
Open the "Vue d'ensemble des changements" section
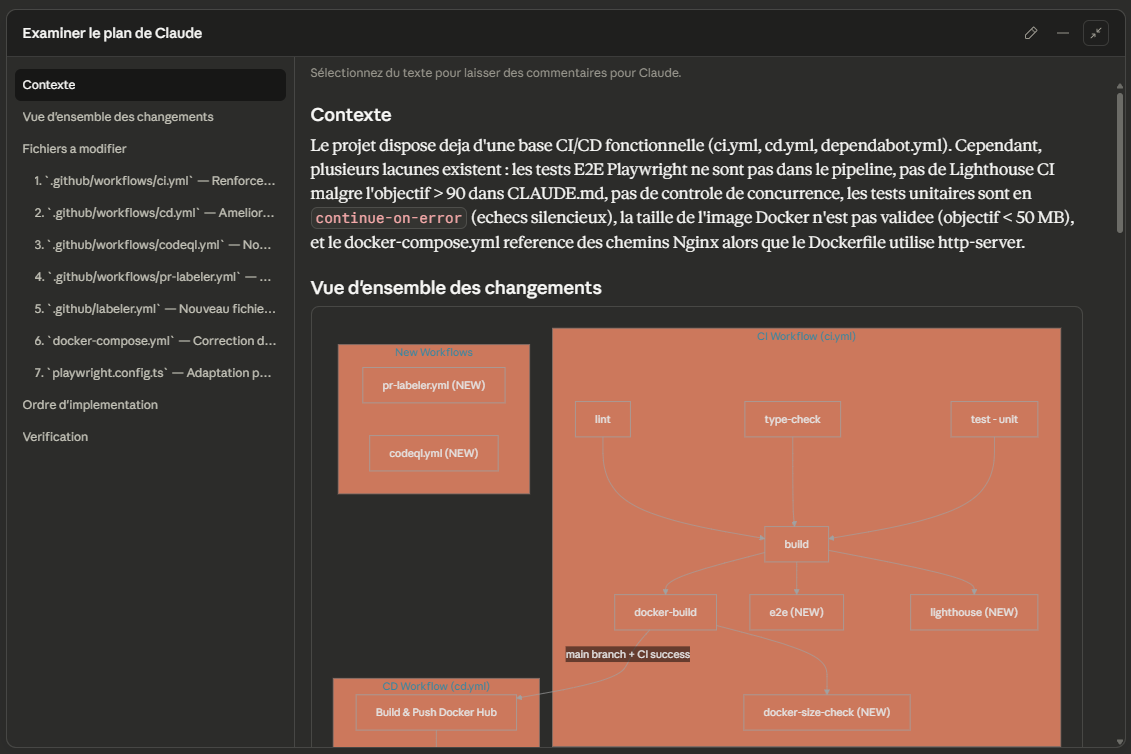[x=117, y=116]
